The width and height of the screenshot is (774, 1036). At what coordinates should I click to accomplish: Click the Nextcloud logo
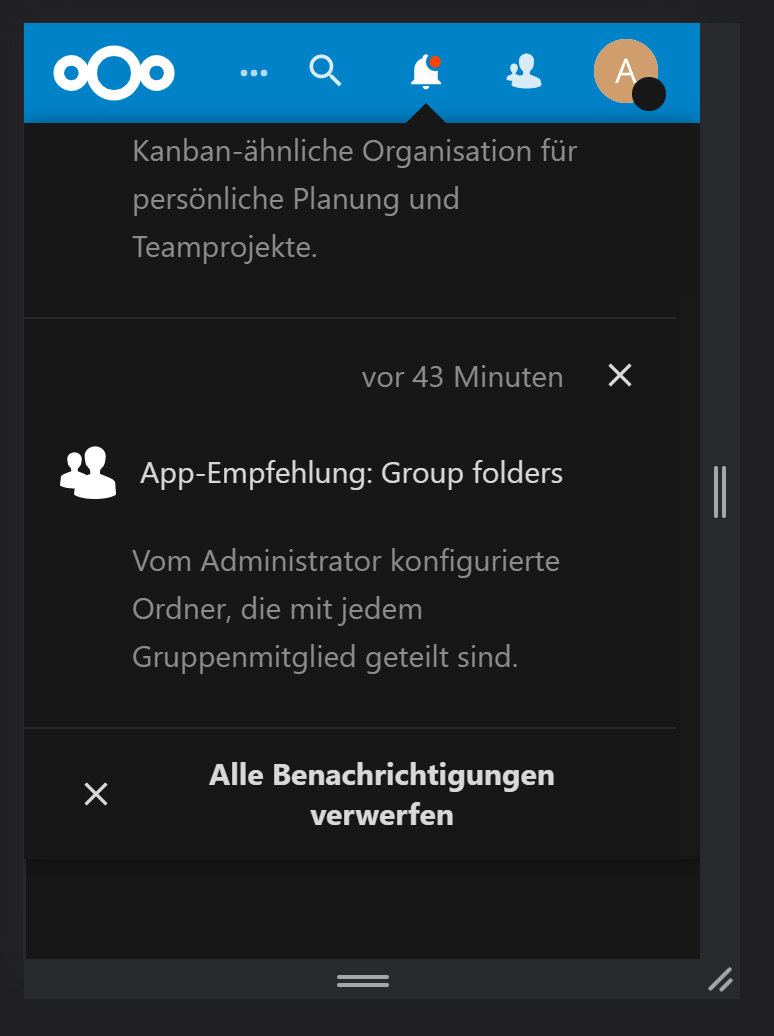115,72
